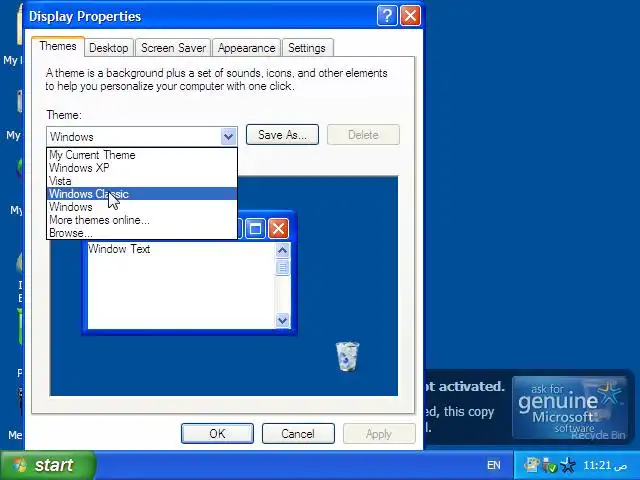Screen dimensions: 640x480
Task: Click the help question mark icon
Action: click(387, 16)
